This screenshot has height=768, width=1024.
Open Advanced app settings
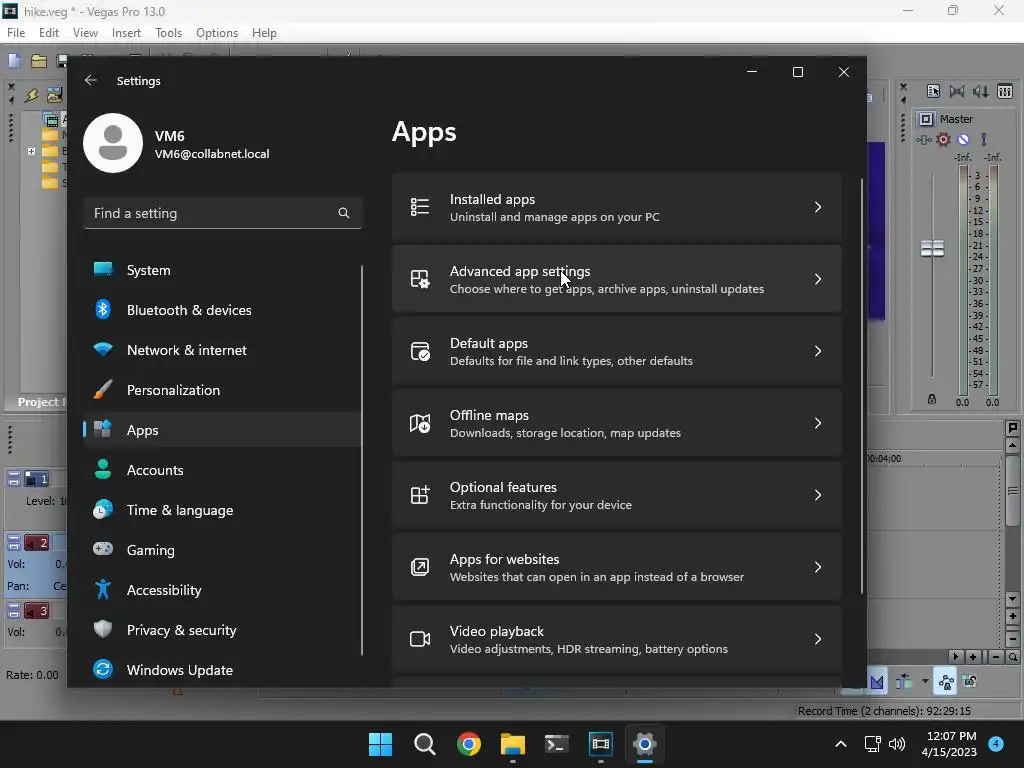click(x=616, y=280)
